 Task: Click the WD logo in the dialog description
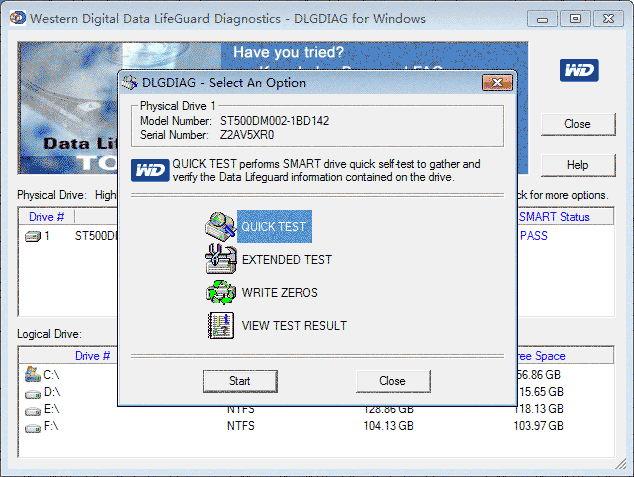pyautogui.click(x=150, y=170)
